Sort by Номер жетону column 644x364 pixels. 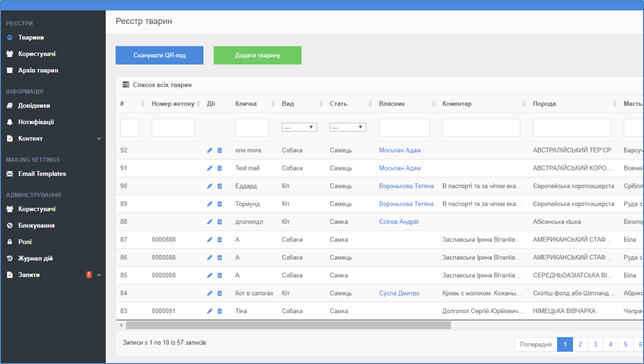[198, 104]
